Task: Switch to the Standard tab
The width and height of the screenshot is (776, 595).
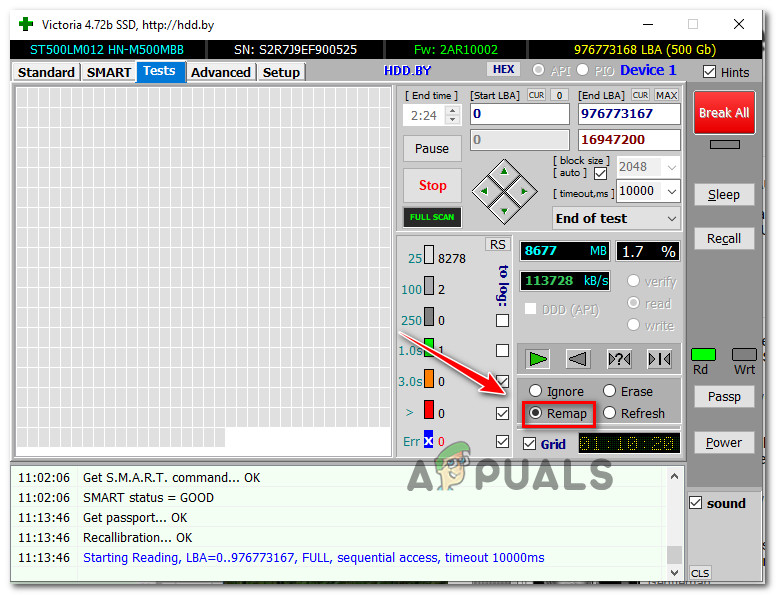Action: pos(46,72)
